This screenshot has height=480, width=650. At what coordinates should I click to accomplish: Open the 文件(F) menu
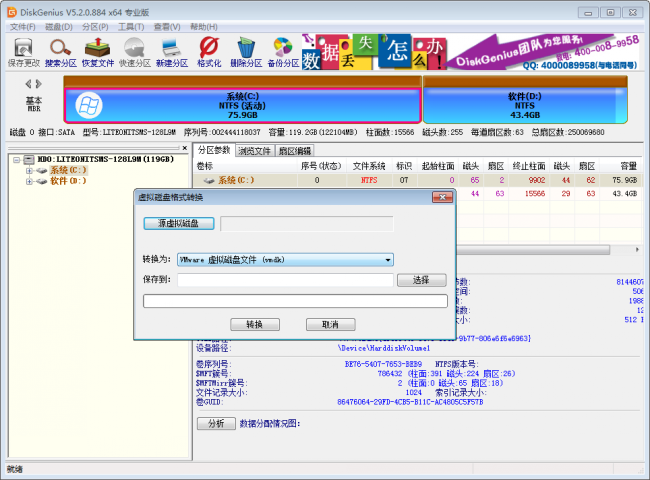(22, 27)
